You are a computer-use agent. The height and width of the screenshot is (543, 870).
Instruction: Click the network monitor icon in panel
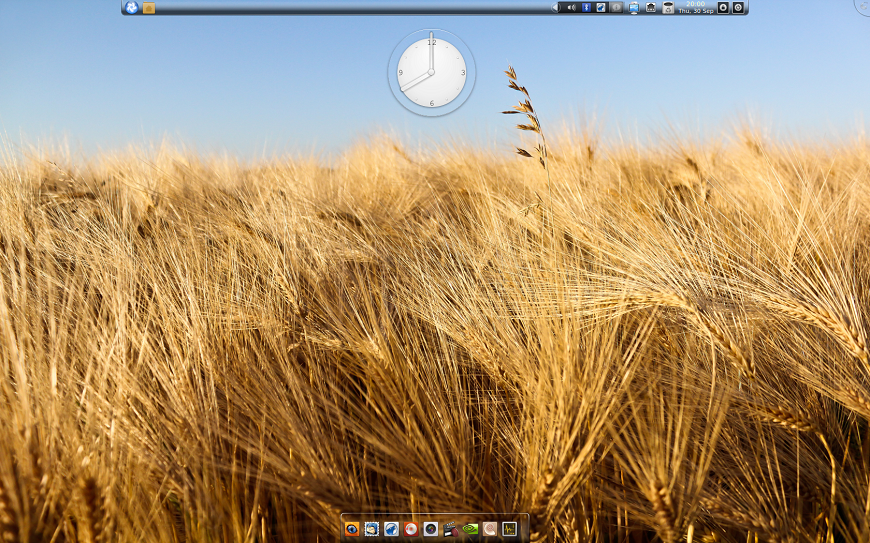(634, 7)
